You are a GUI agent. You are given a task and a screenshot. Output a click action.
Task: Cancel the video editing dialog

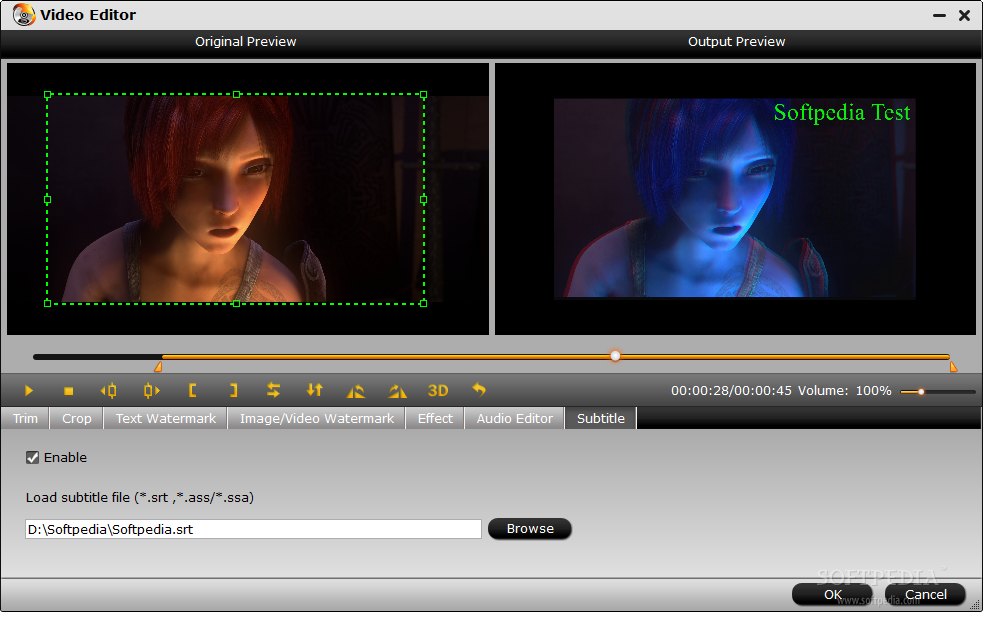point(925,595)
